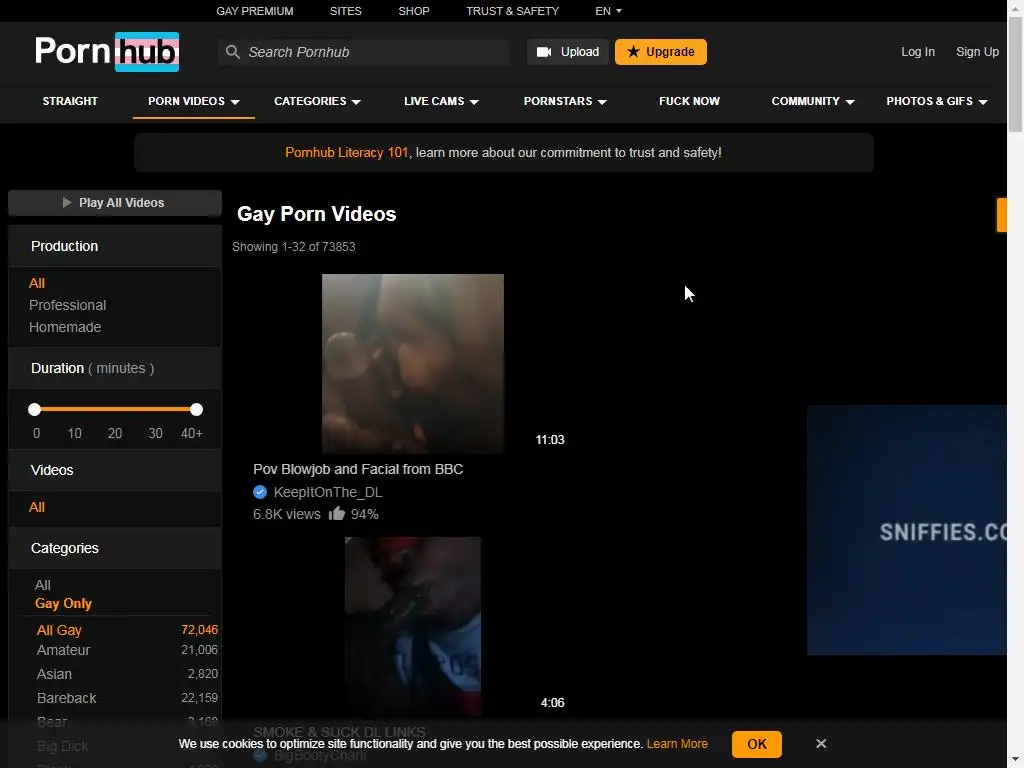Click the orange Upgrade button
The width and height of the screenshot is (1024, 768).
660,52
